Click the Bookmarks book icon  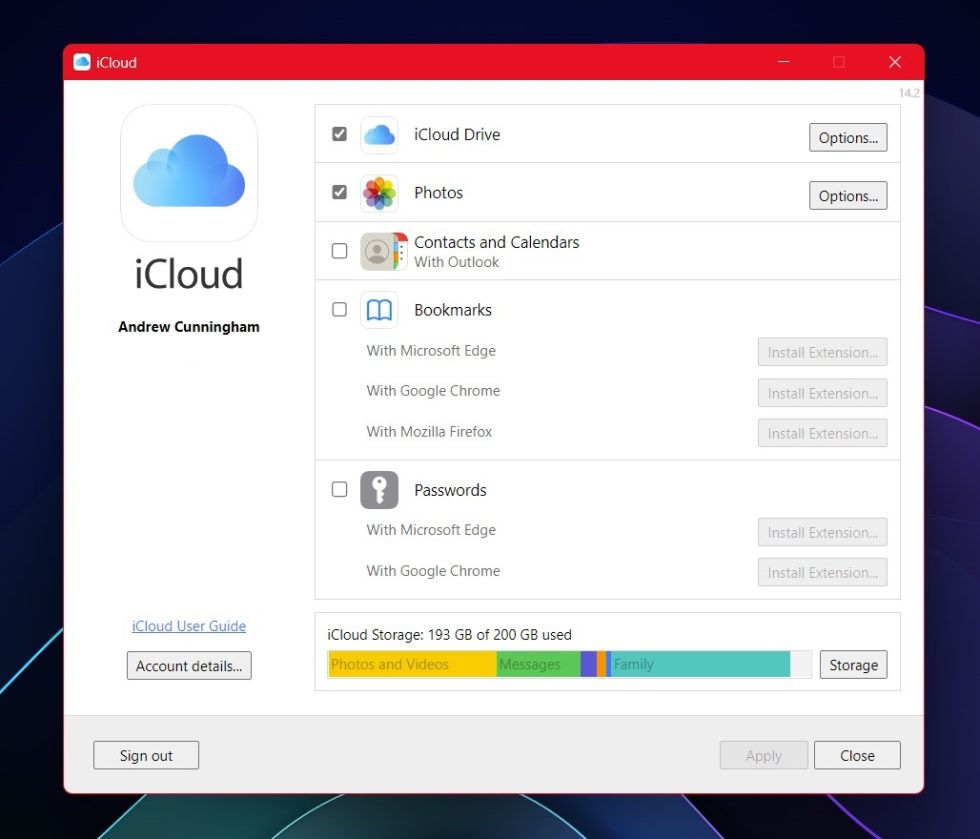pos(379,310)
